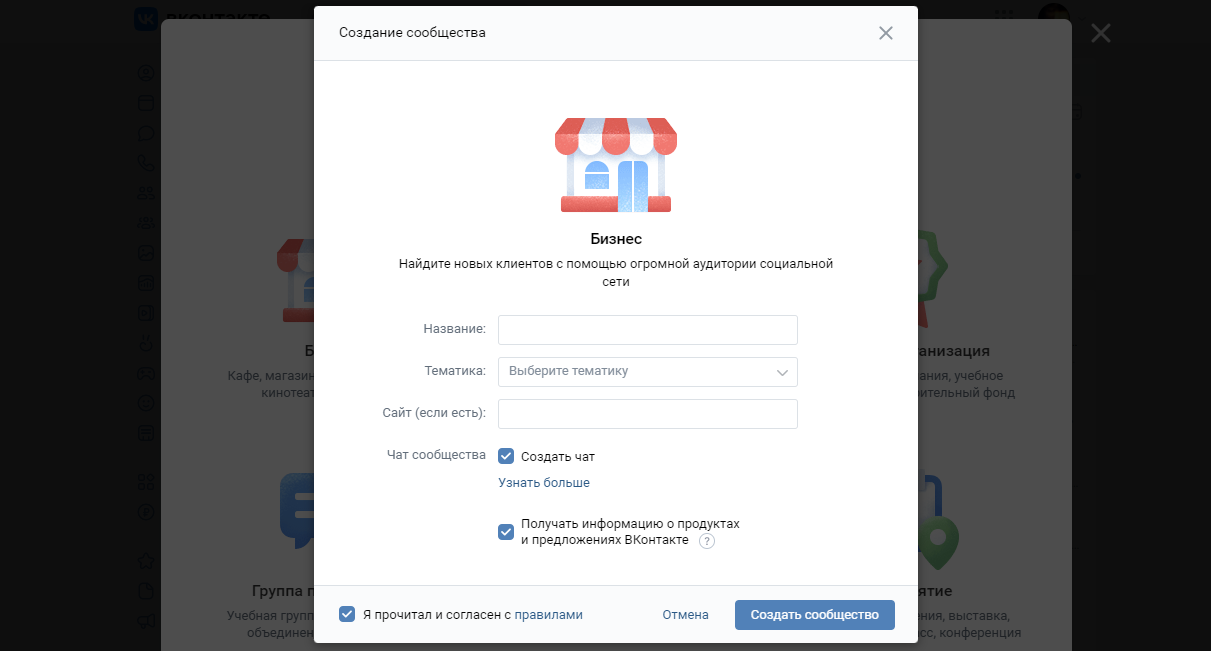
Task: Click the outer overlay close X
Action: (x=1101, y=33)
